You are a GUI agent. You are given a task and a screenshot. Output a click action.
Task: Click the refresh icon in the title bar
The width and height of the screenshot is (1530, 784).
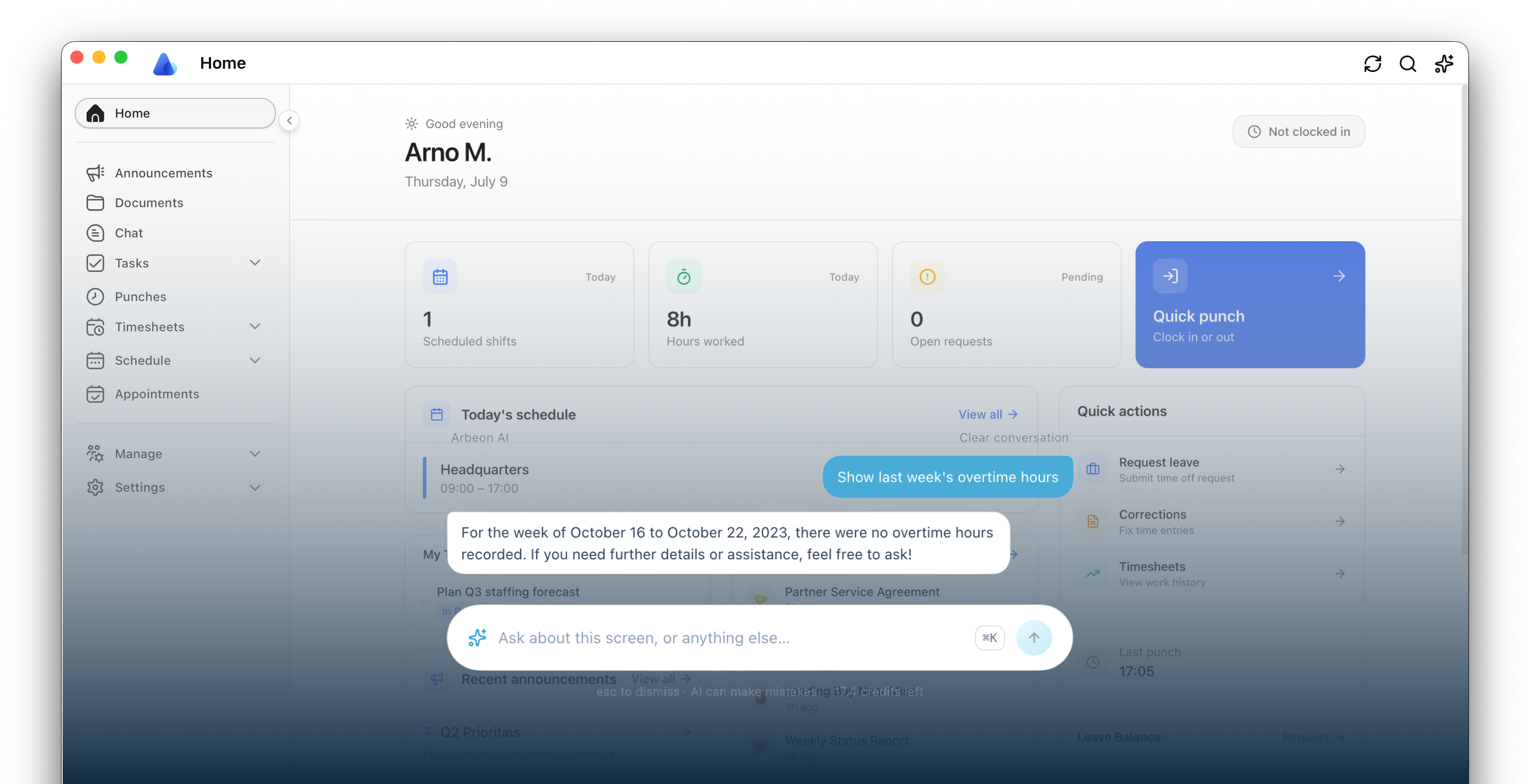(1372, 64)
